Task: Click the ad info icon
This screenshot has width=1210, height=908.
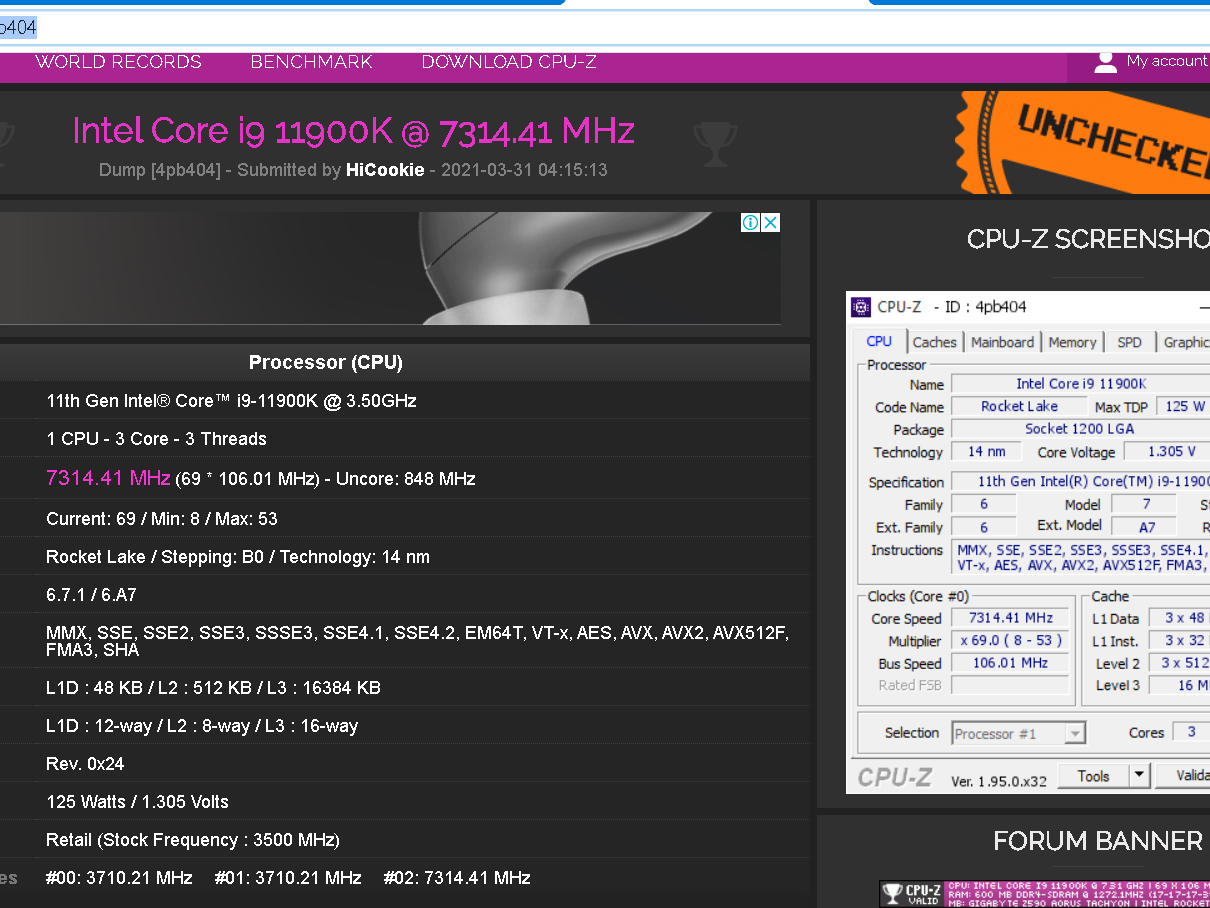Action: pyautogui.click(x=750, y=223)
